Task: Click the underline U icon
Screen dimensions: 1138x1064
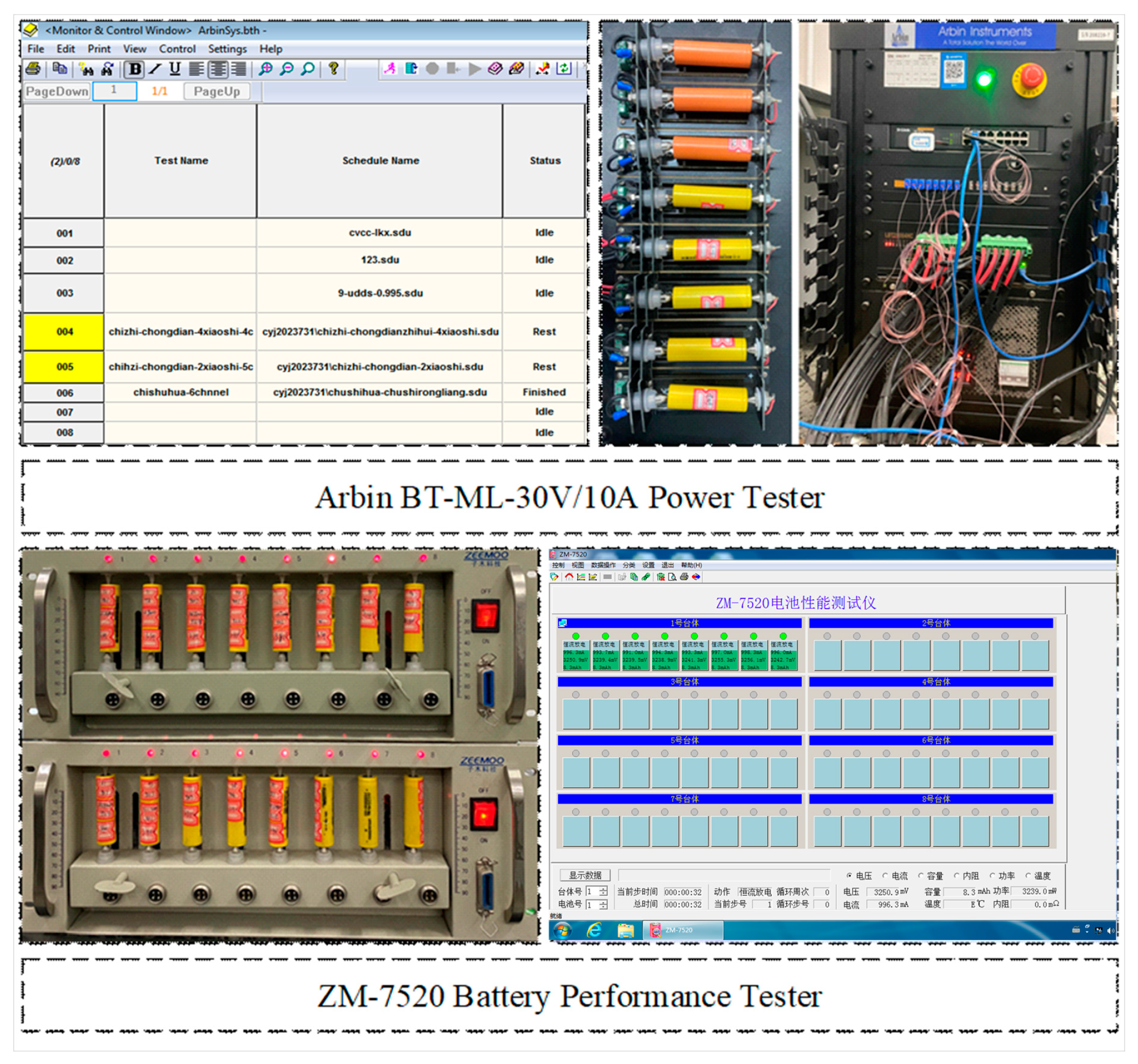Action: pos(175,69)
